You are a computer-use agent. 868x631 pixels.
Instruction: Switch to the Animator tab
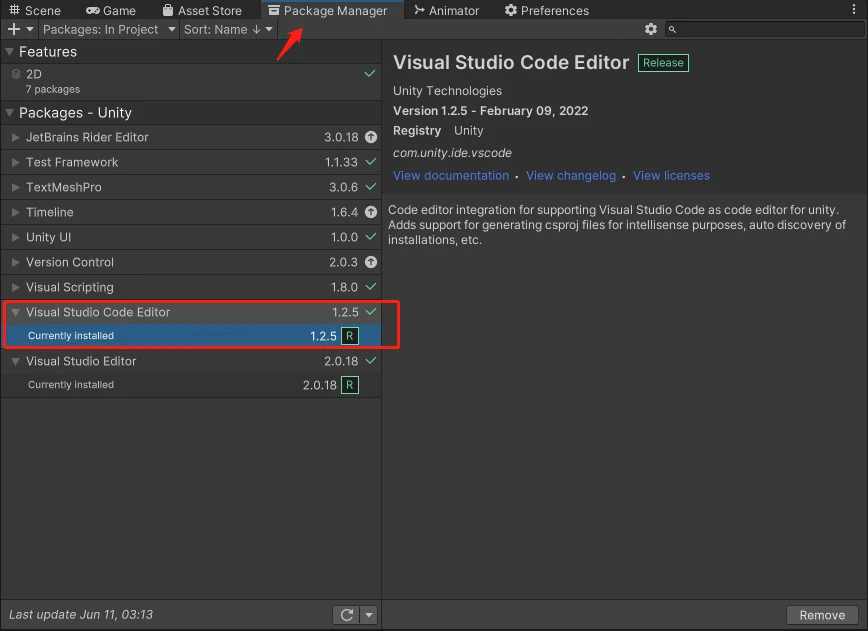(447, 11)
